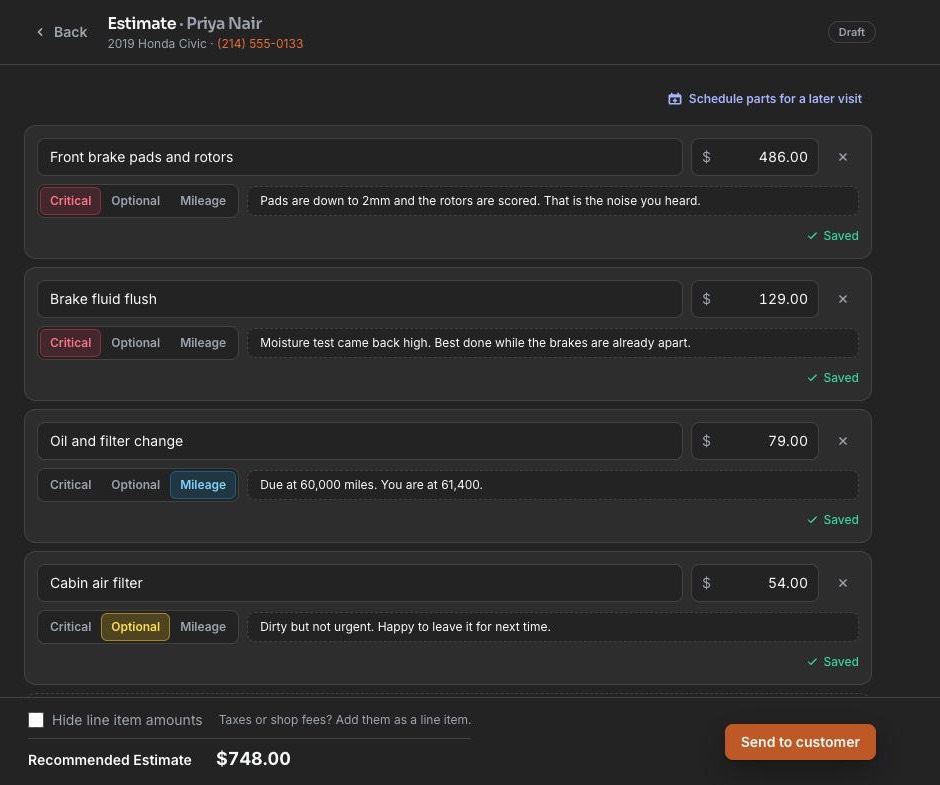The height and width of the screenshot is (785, 940).
Task: Edit the Front brake pads and rotors name
Action: 360,157
